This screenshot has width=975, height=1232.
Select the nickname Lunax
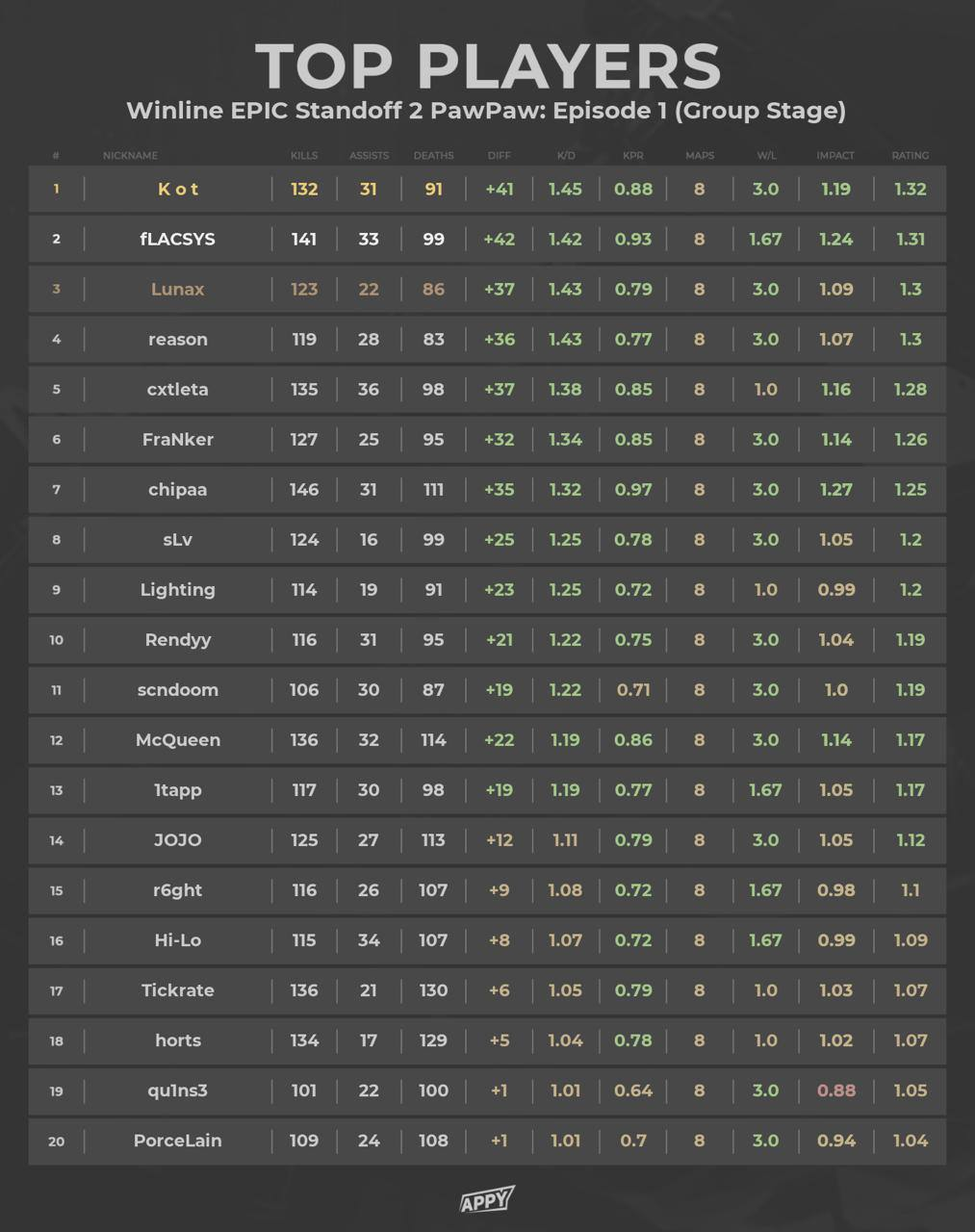pyautogui.click(x=178, y=289)
